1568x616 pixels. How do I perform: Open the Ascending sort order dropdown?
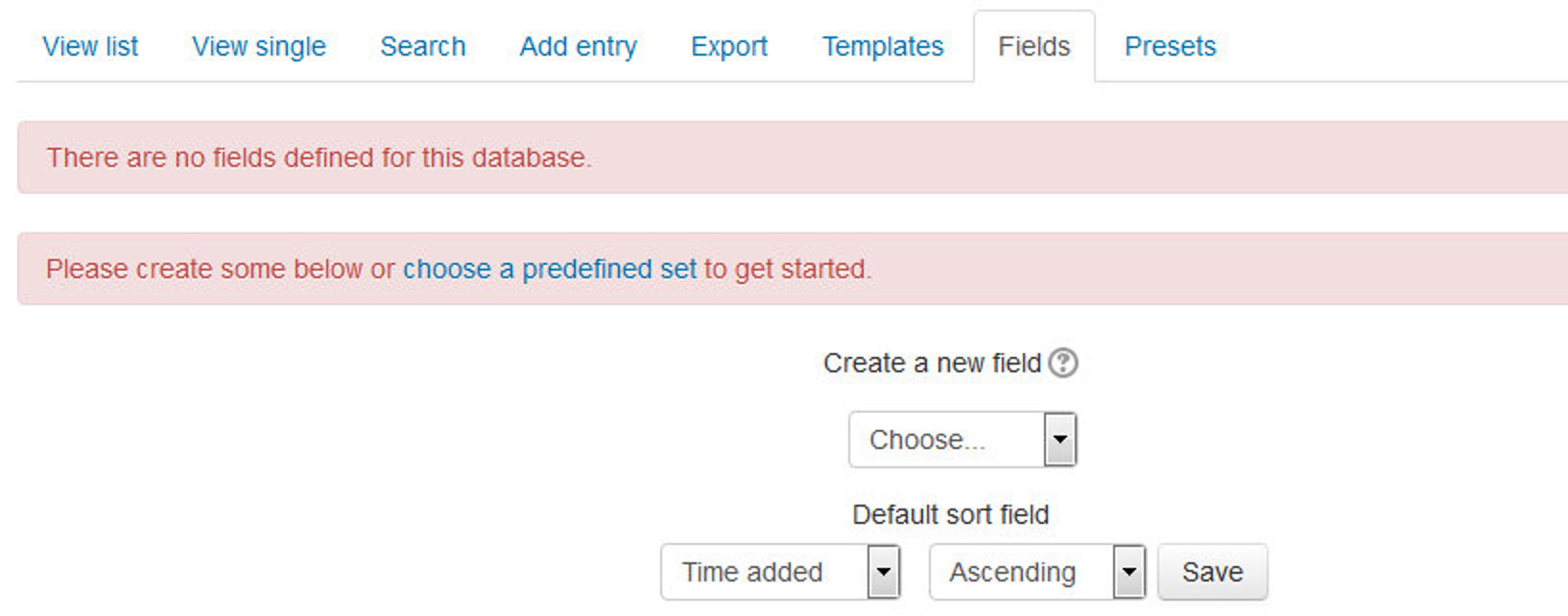[1017, 571]
